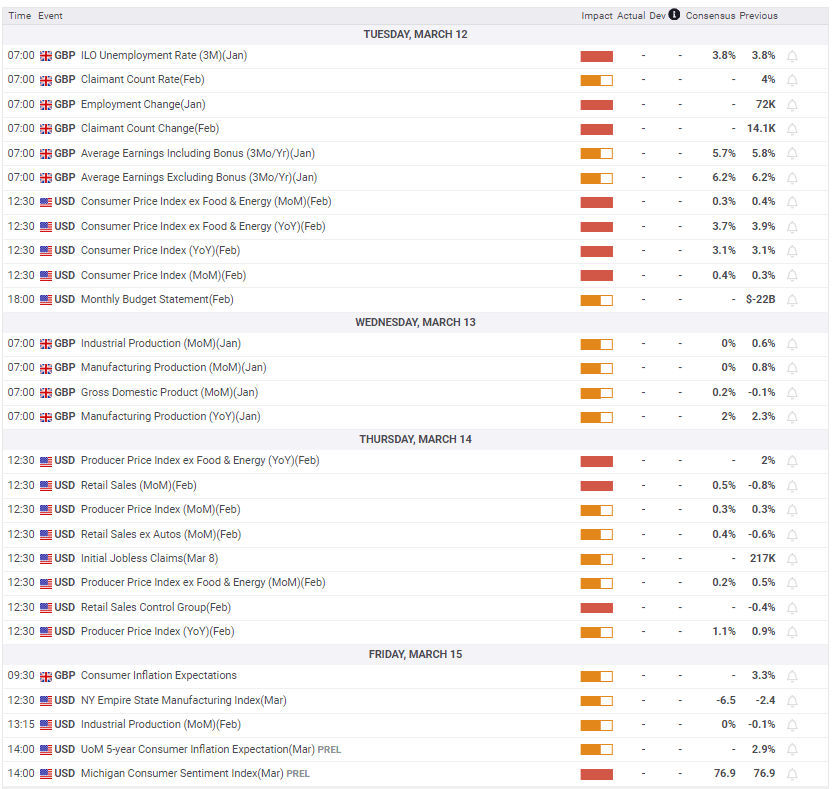Click bell icon on Employment Change(Jan) row

pyautogui.click(x=792, y=105)
